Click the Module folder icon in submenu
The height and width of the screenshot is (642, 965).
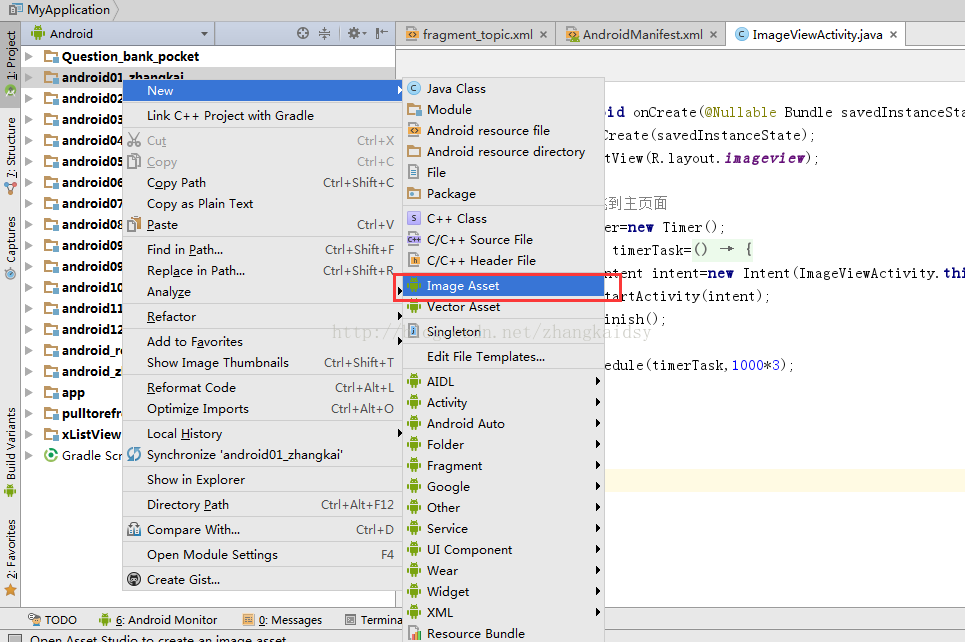coord(414,110)
